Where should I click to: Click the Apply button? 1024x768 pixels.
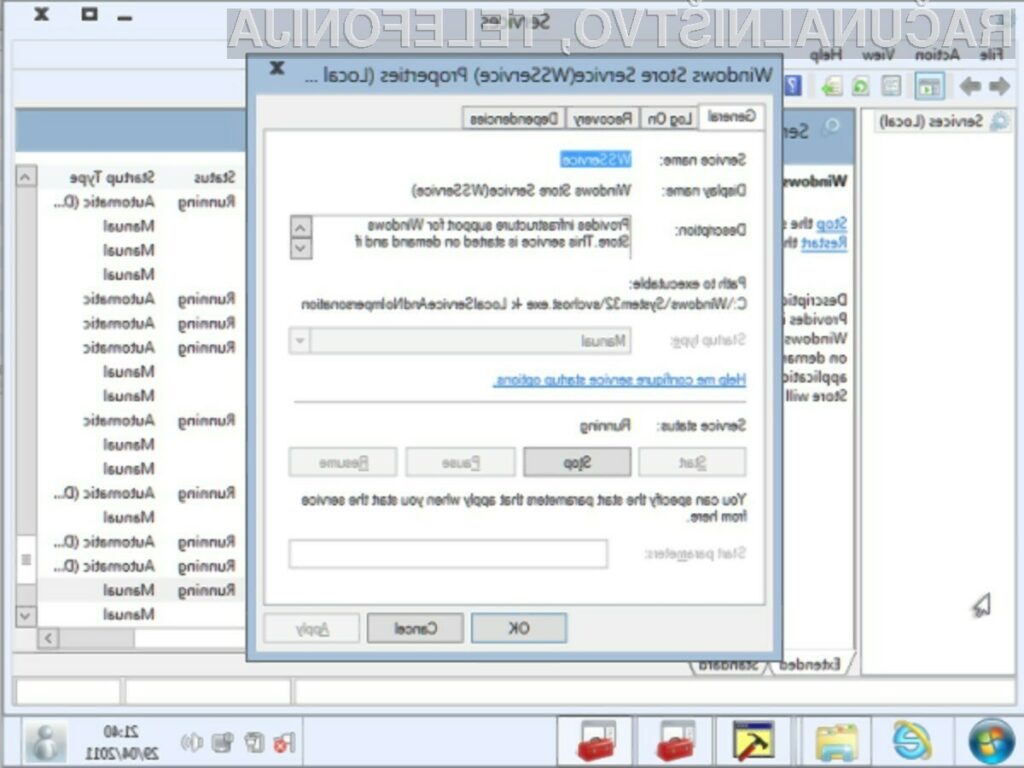[x=312, y=628]
